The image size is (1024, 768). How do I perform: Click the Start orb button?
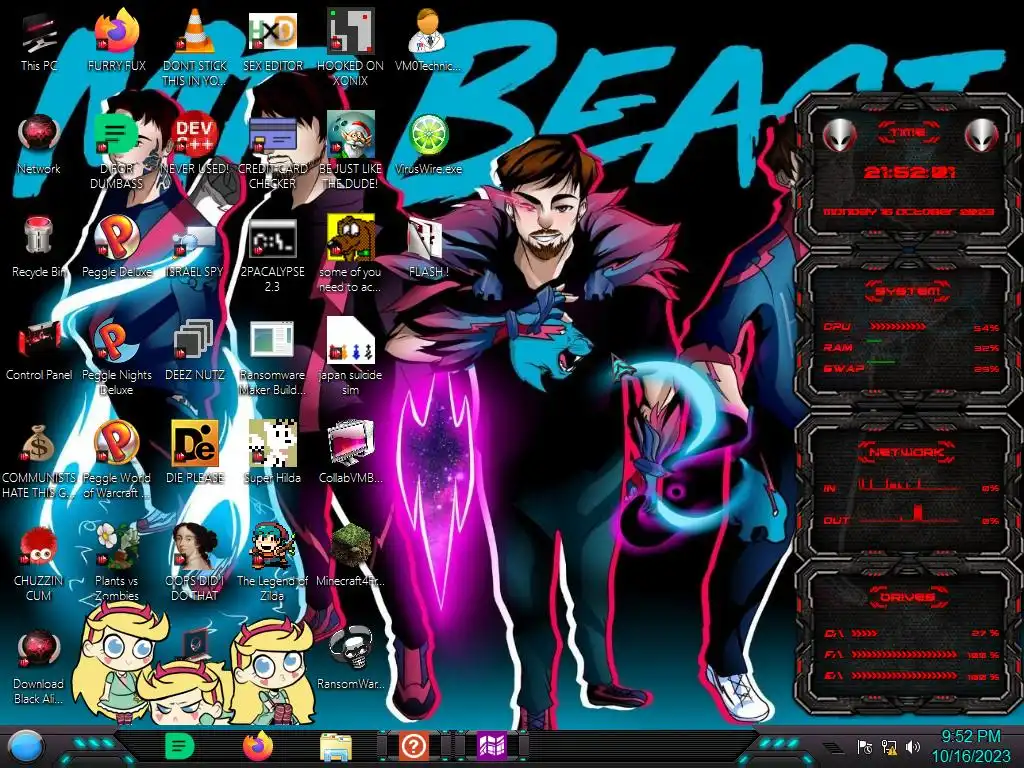(x=26, y=748)
